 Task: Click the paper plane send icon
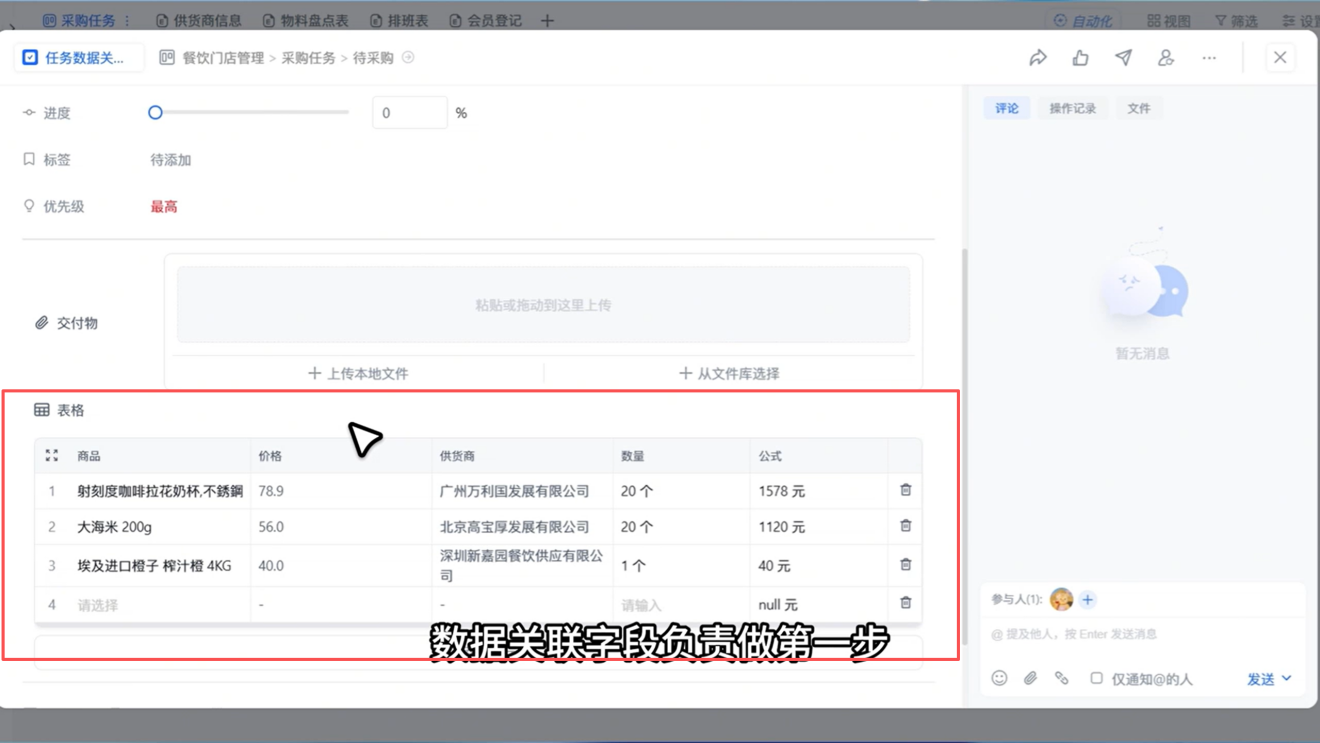(1124, 58)
